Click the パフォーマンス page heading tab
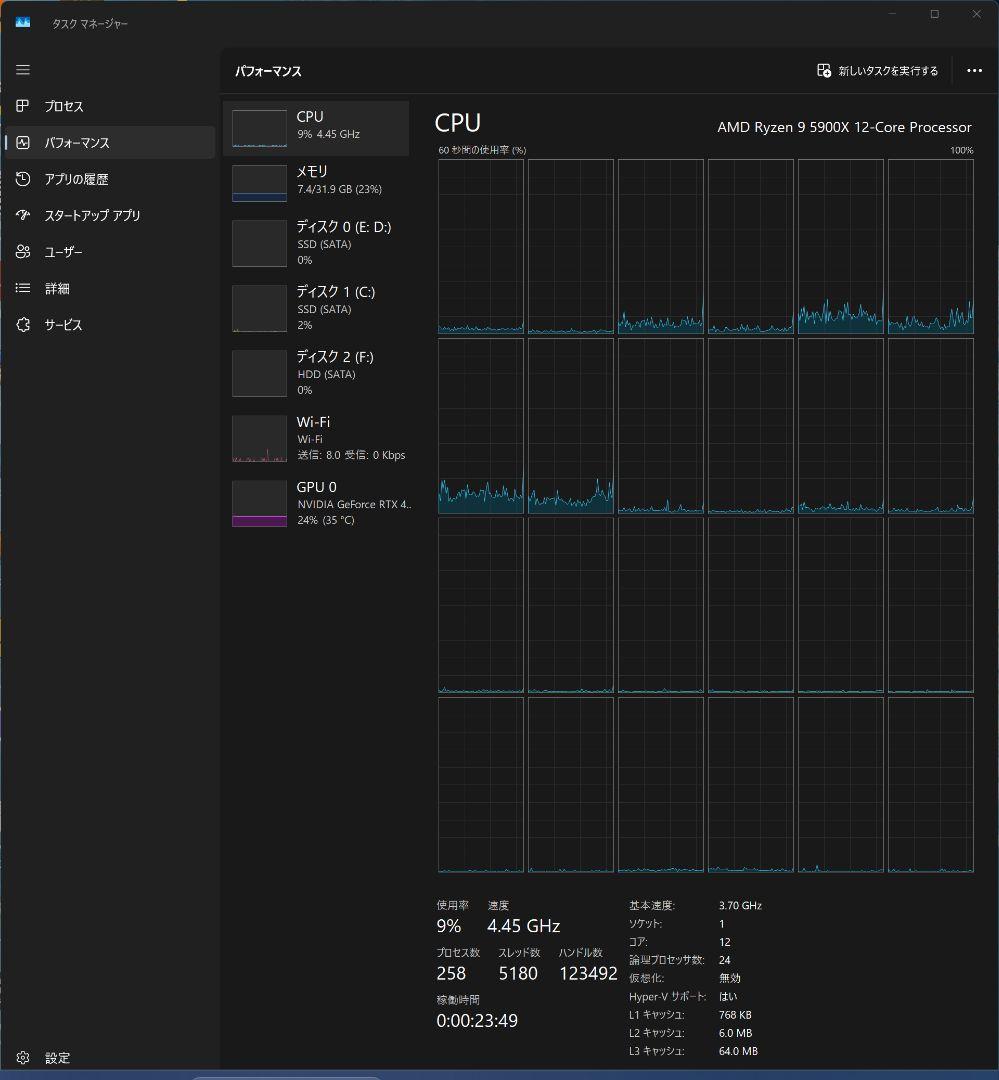This screenshot has width=999, height=1080. pos(269,71)
